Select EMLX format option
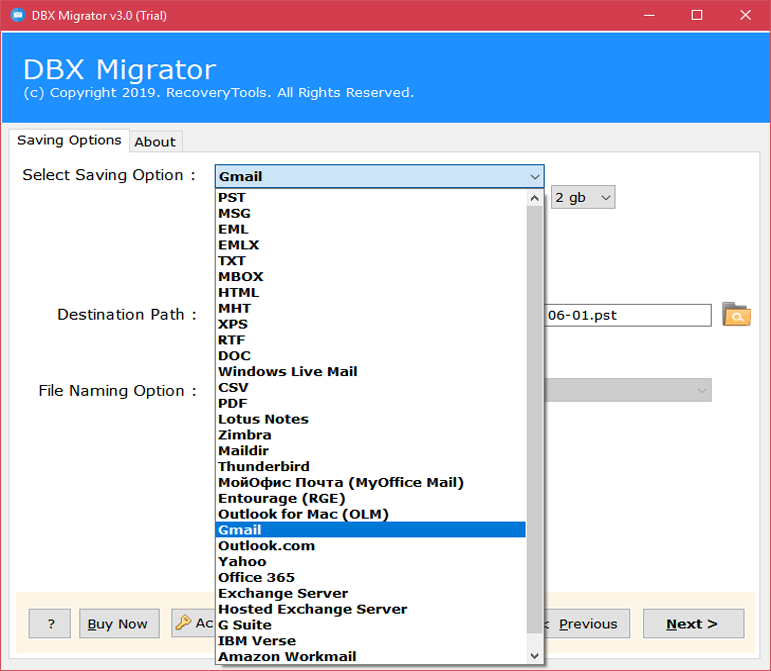Screen dimensions: 771x671 coord(371,245)
